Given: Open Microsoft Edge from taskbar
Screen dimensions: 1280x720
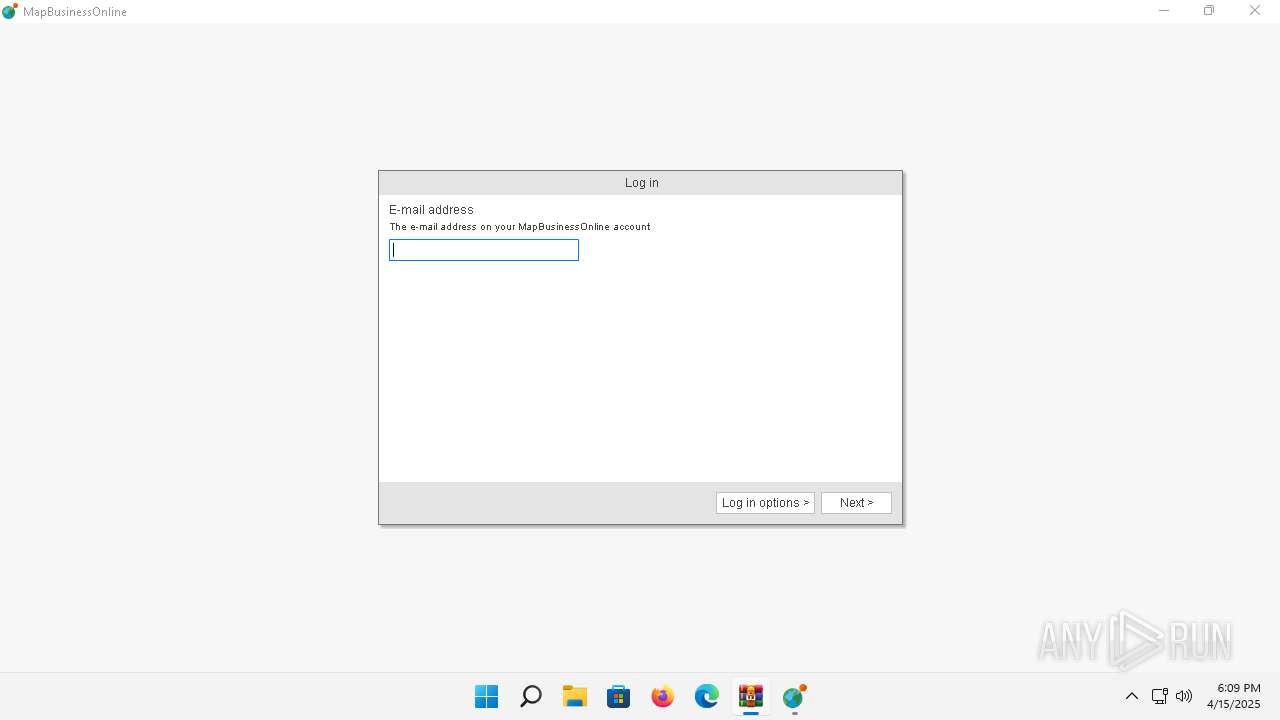Looking at the screenshot, I should pos(707,696).
